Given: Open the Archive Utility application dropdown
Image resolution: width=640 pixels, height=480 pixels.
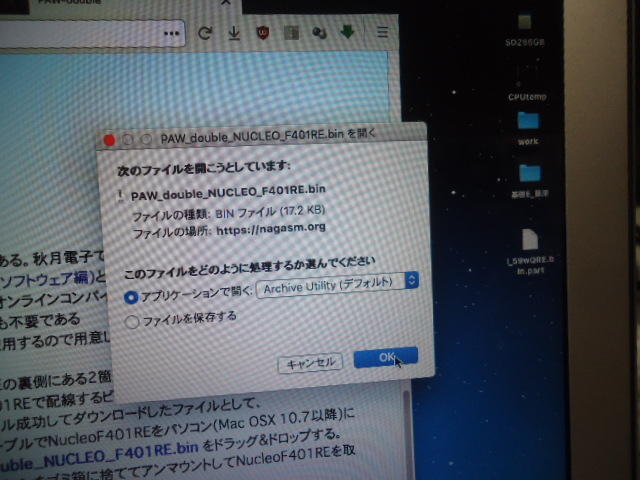Looking at the screenshot, I should 337,284.
